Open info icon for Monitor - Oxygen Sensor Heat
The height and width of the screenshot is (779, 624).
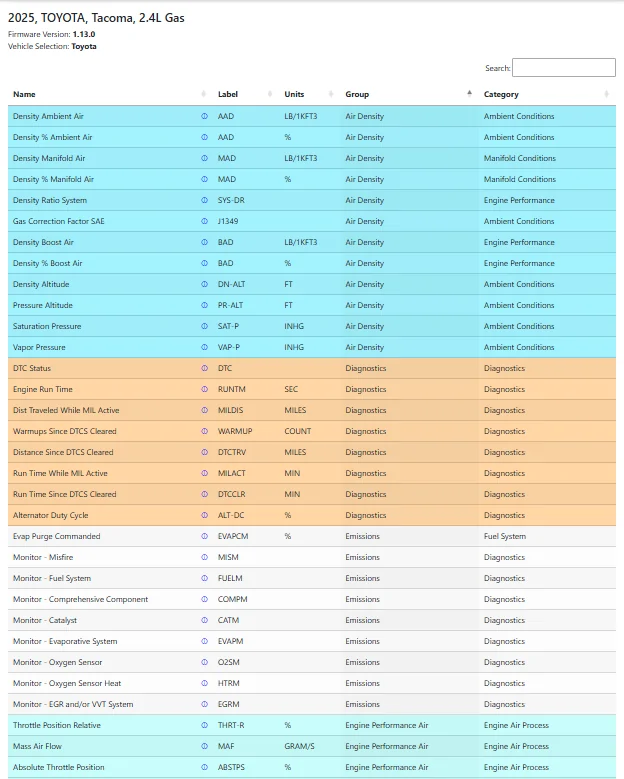(x=204, y=684)
